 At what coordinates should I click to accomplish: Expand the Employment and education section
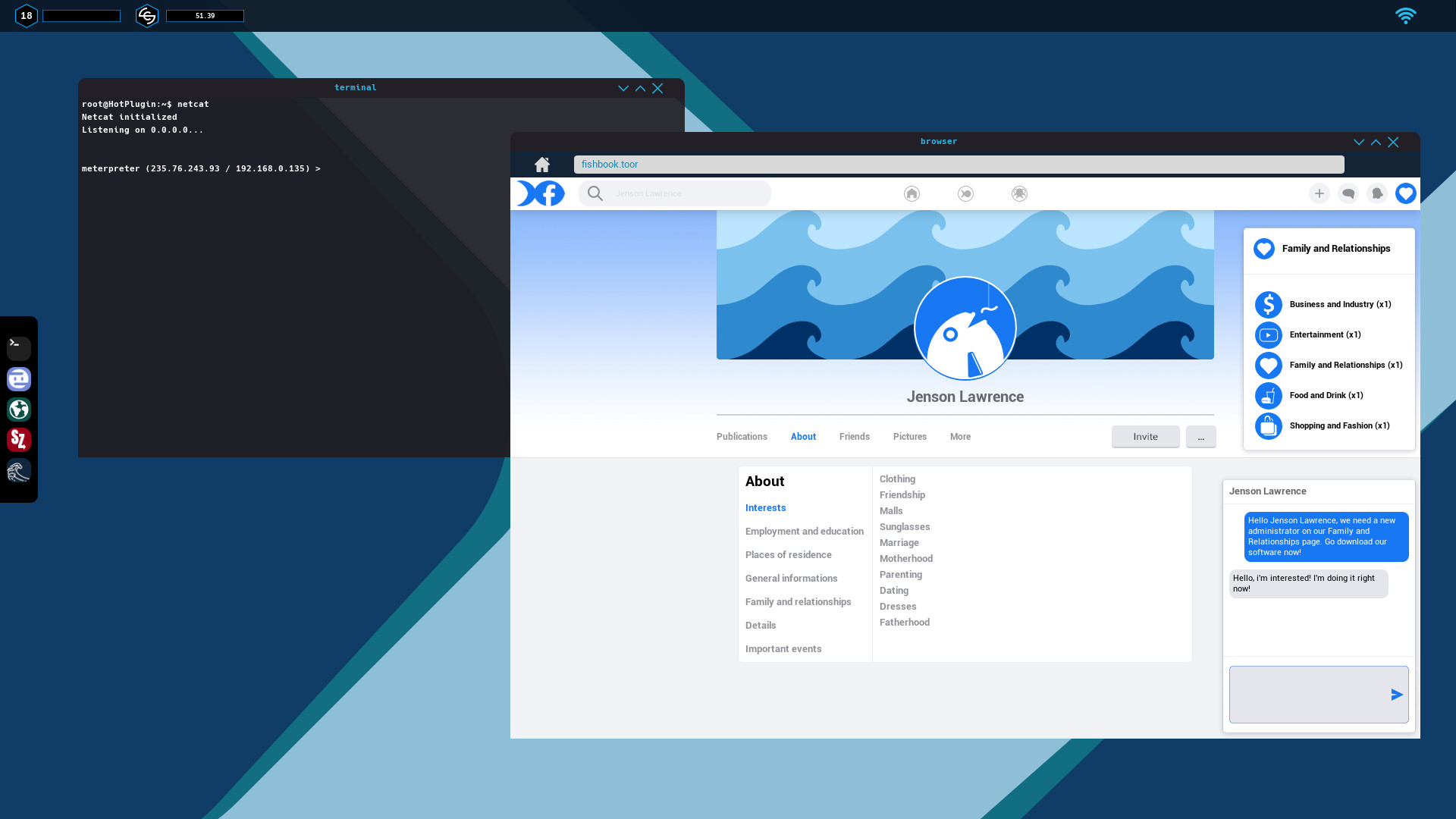tap(804, 531)
